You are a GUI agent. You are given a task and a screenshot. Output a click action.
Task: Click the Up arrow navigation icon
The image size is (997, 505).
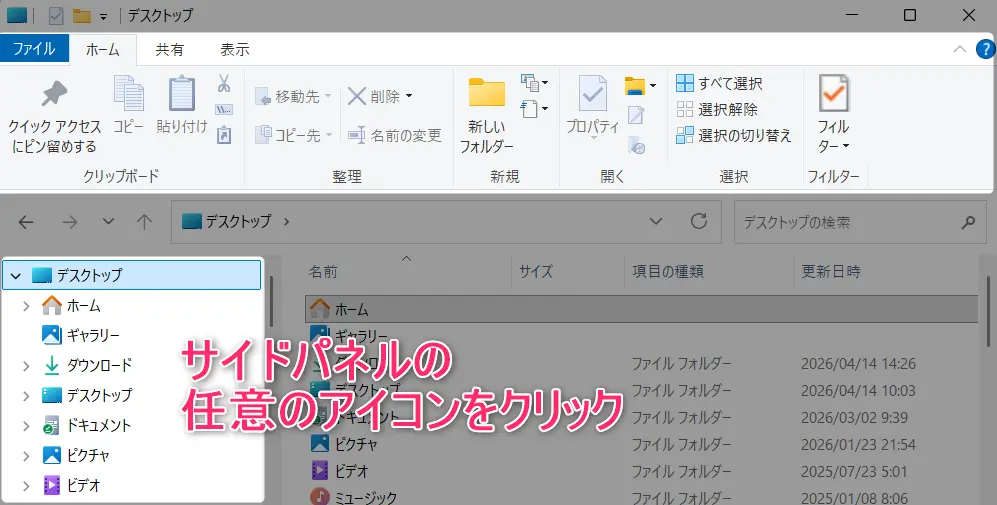(x=144, y=222)
